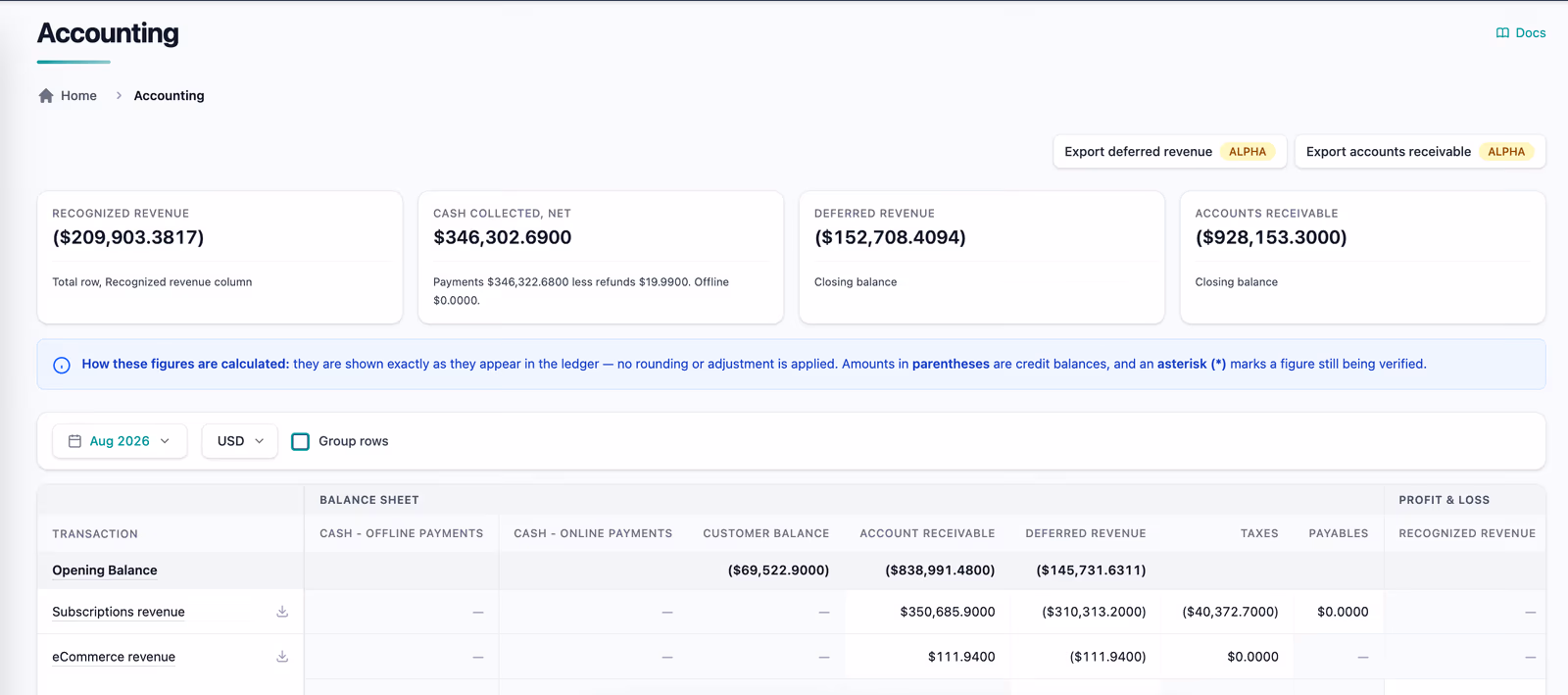Click the ($928,153.3000) accounts receivable figure
This screenshot has height=695, width=1568.
1271,237
